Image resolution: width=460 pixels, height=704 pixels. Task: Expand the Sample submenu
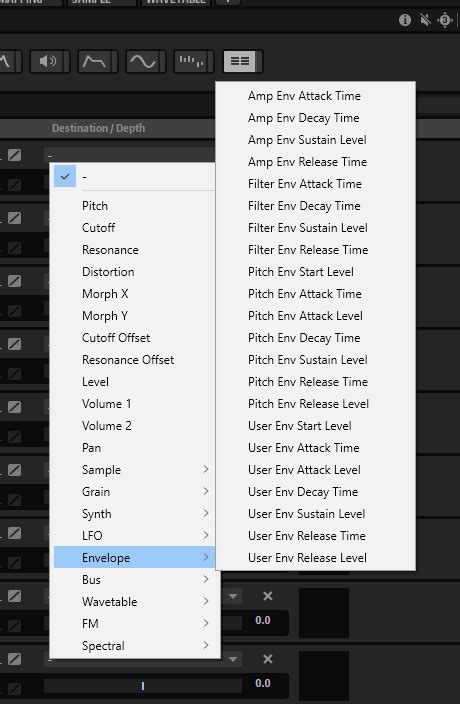click(x=135, y=470)
